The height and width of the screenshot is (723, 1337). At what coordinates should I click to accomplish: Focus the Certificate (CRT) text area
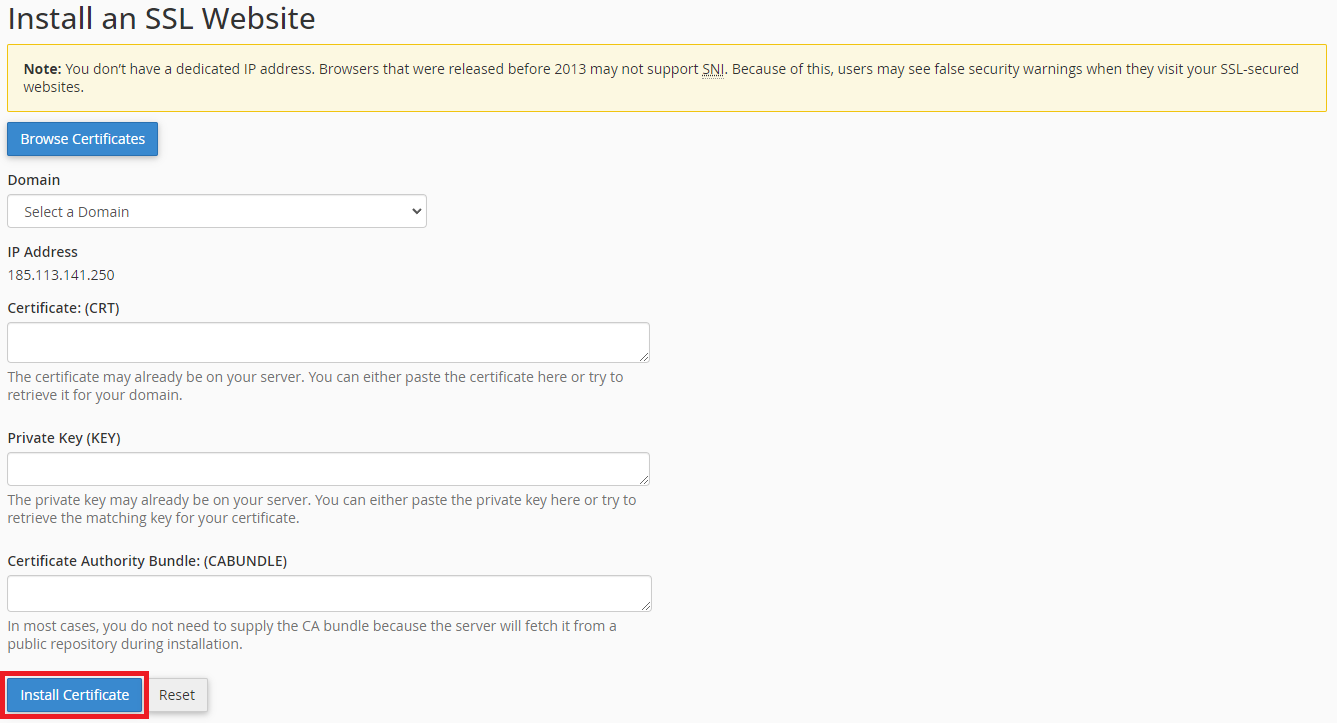[x=328, y=342]
